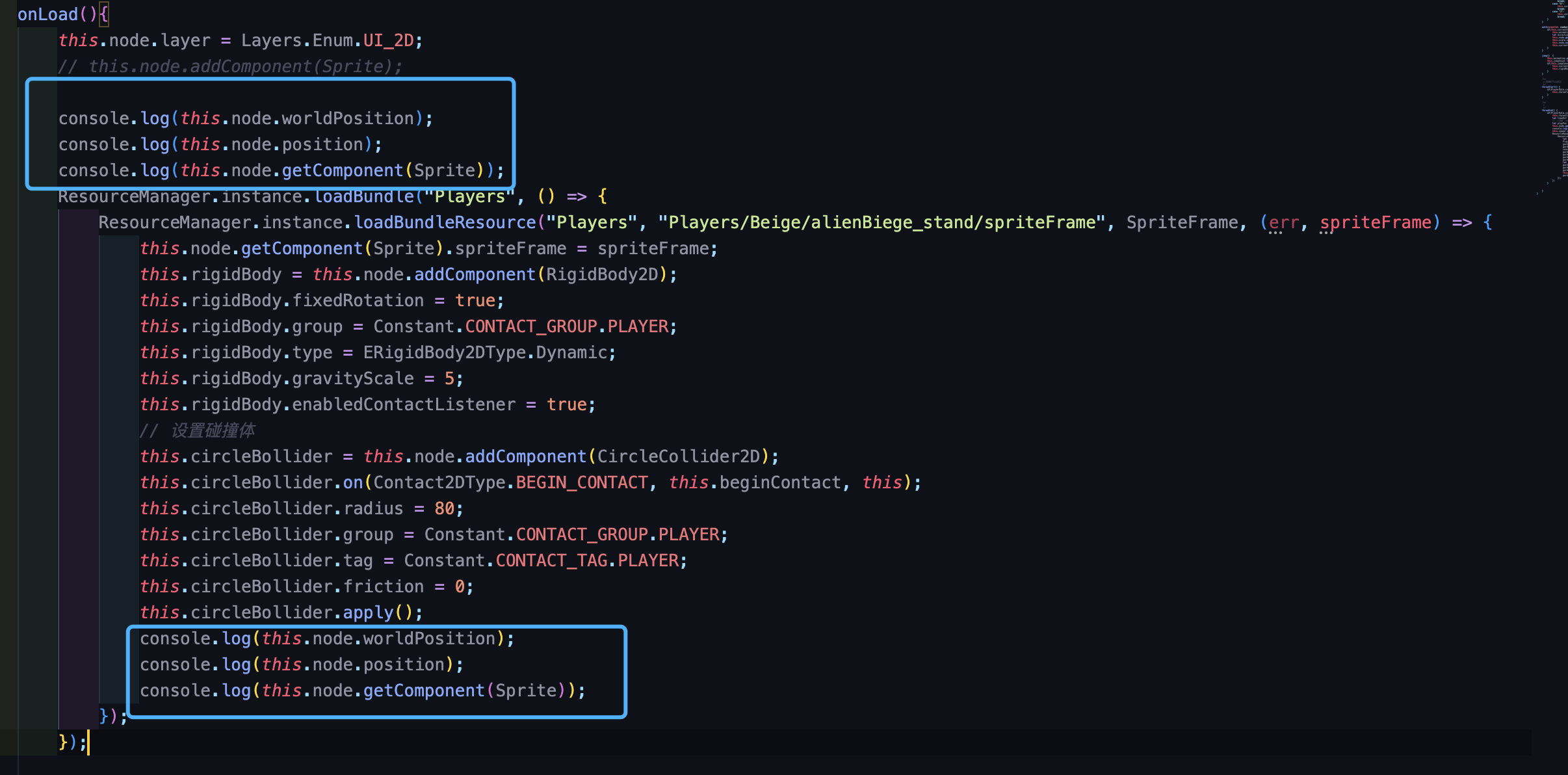Click the loadBundle function call

pyautogui.click(x=364, y=196)
